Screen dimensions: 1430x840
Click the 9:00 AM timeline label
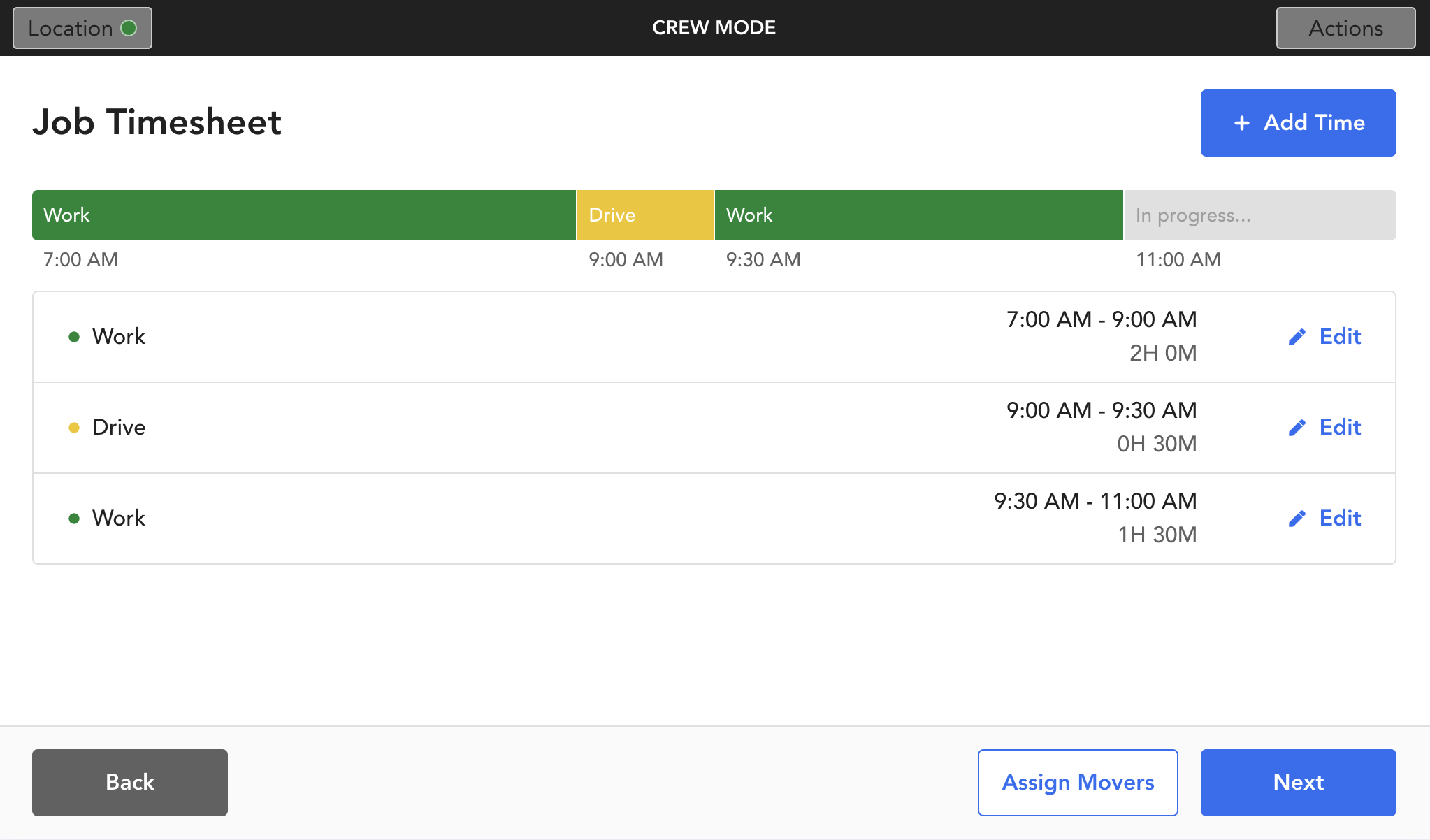(626, 260)
